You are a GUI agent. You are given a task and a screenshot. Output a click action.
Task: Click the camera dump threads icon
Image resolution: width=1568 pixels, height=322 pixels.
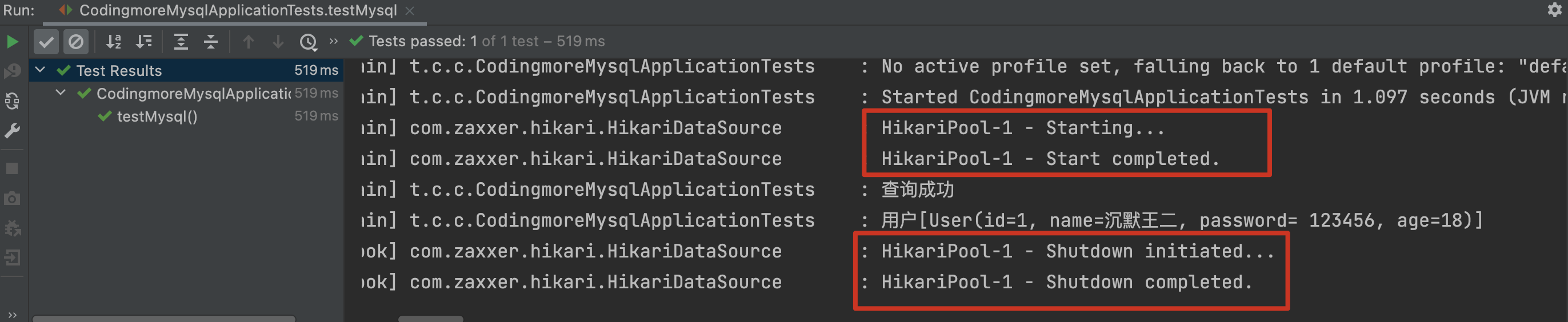[x=12, y=199]
